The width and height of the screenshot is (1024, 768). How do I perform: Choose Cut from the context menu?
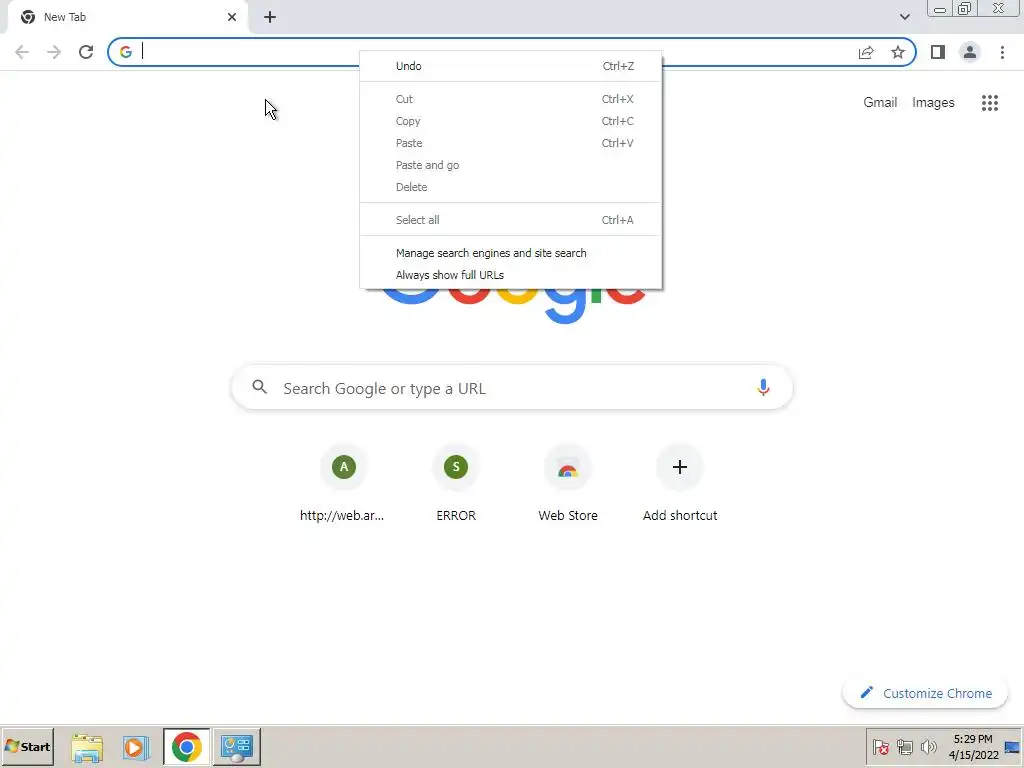point(511,99)
